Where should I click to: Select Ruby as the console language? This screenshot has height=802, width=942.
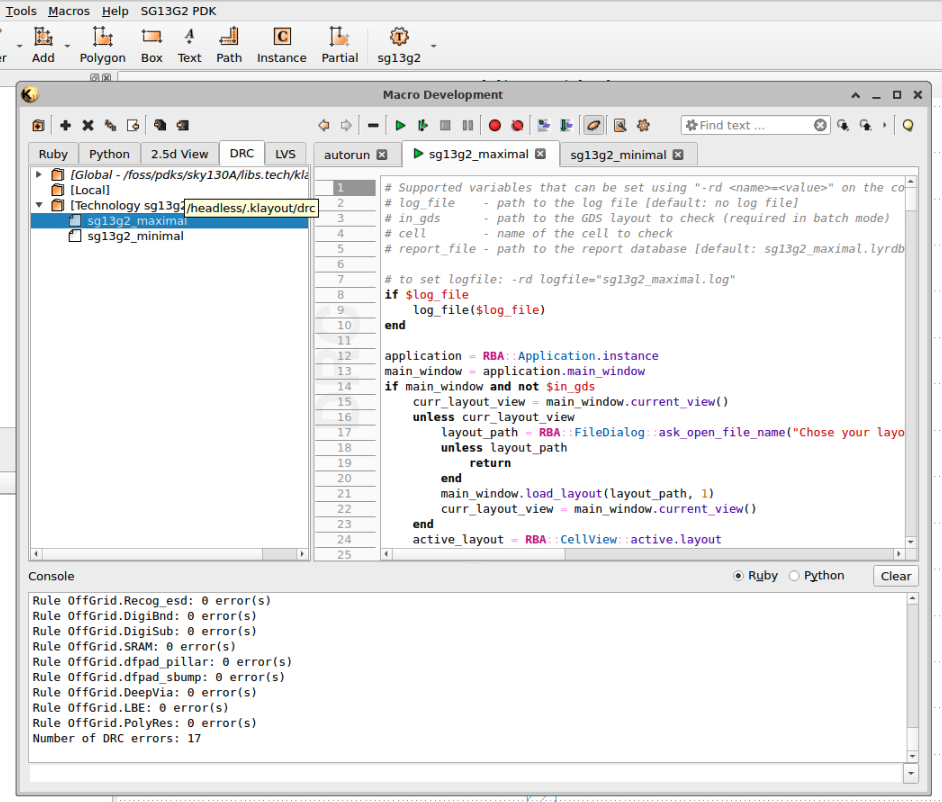[x=738, y=576]
